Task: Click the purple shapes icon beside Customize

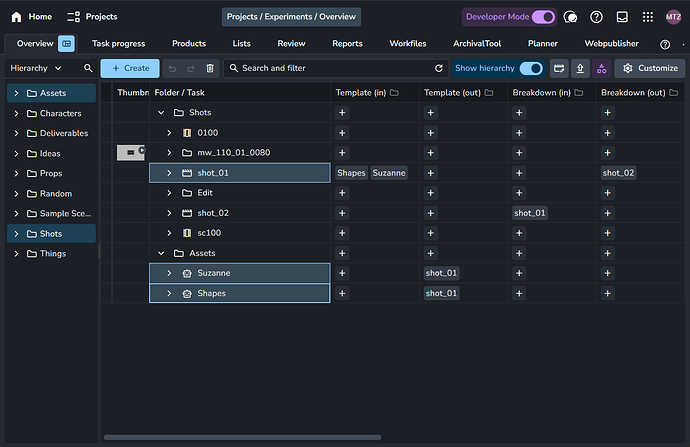Action: click(x=601, y=68)
